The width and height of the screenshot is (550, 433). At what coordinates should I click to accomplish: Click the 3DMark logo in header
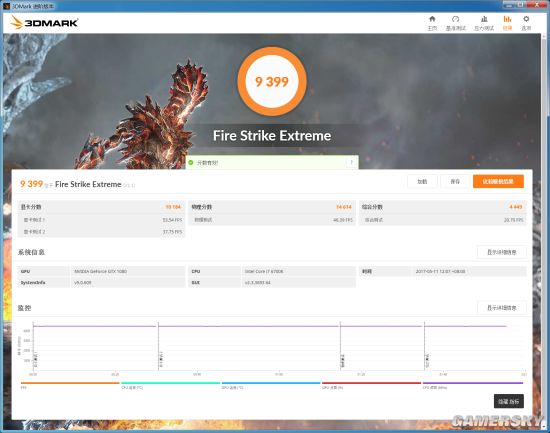pos(44,22)
